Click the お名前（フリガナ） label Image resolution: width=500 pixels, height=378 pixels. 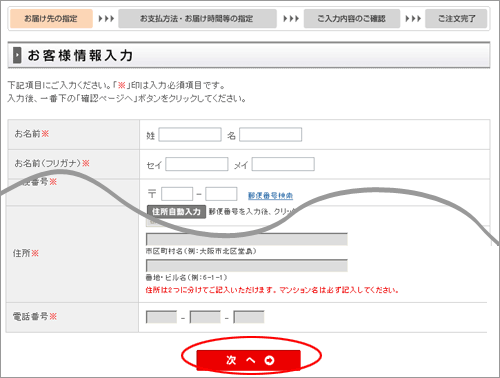click(x=52, y=163)
